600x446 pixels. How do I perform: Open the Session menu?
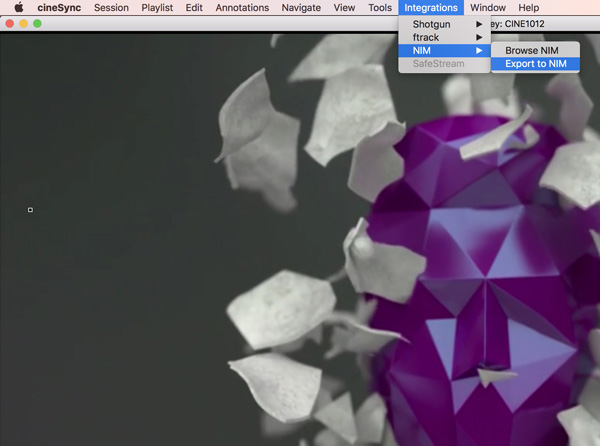111,8
